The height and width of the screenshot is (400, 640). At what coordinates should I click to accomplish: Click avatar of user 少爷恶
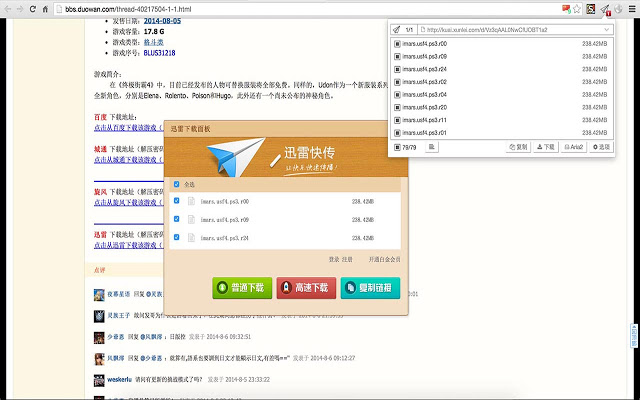click(x=99, y=338)
